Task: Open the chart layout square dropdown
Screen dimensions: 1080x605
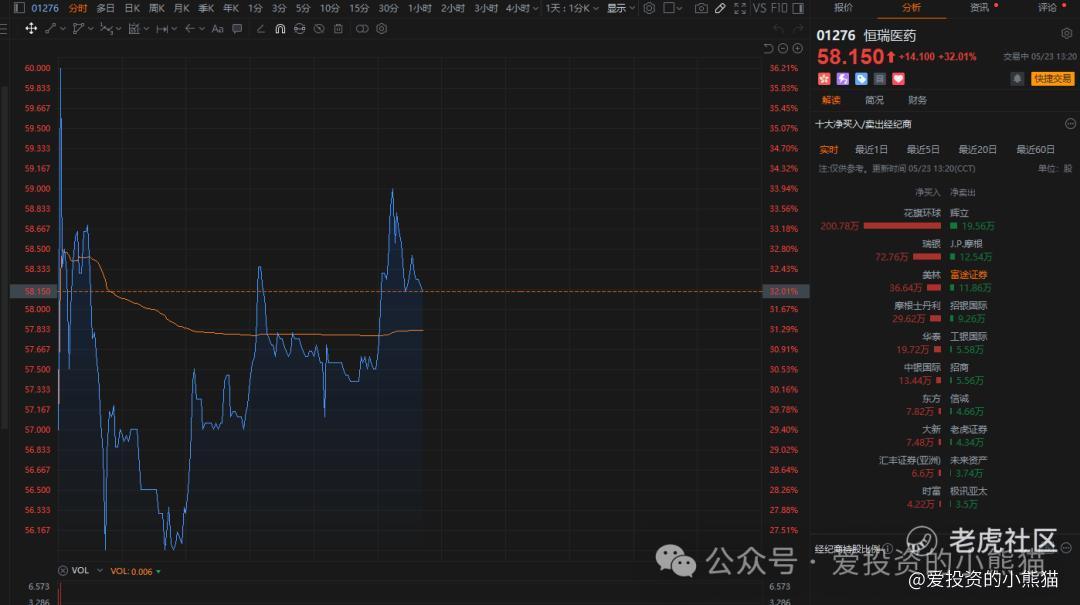Action: click(x=673, y=8)
